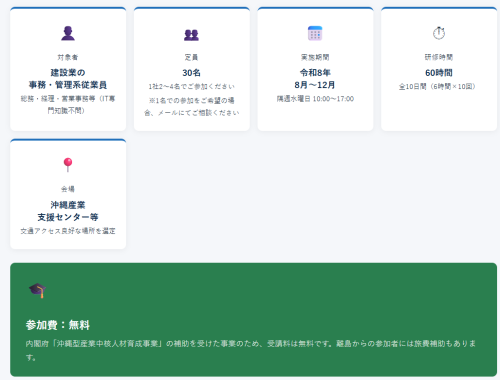Click the calendar icon above 実施期間
Screen dimensions: 500x380
tap(315, 33)
